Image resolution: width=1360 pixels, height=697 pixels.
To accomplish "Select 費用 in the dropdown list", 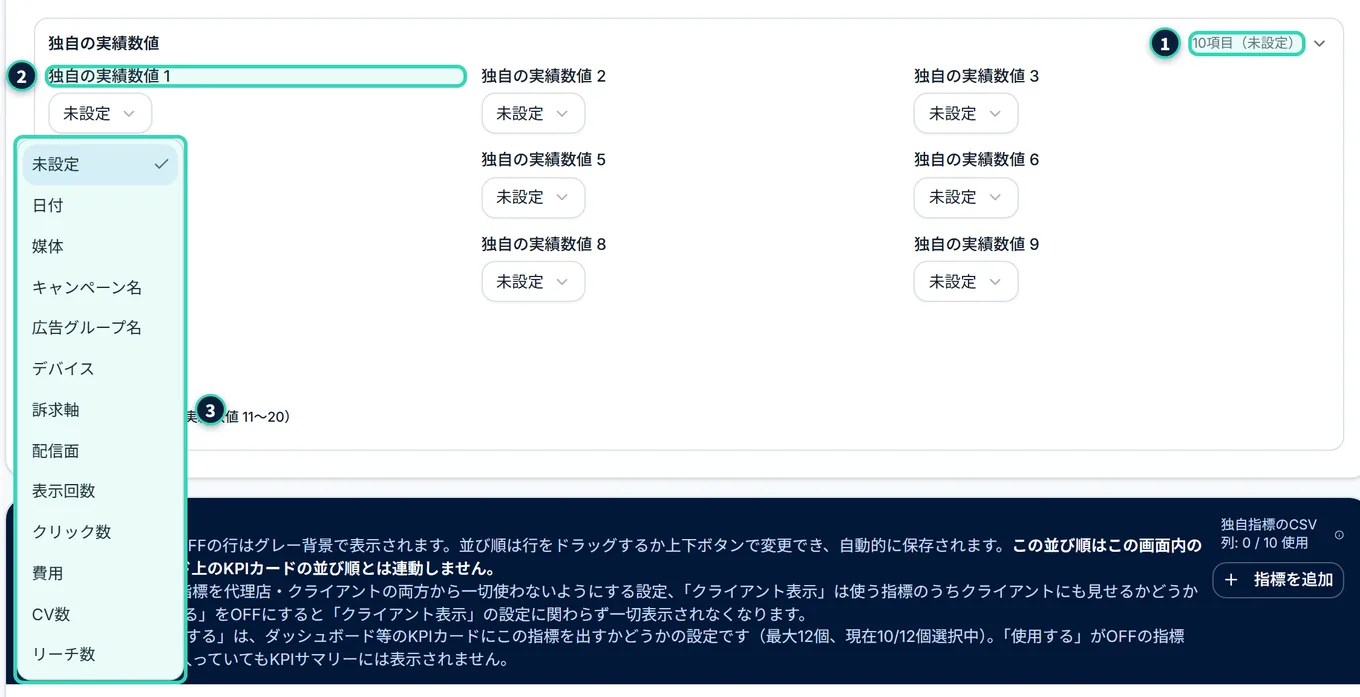I will (x=100, y=573).
